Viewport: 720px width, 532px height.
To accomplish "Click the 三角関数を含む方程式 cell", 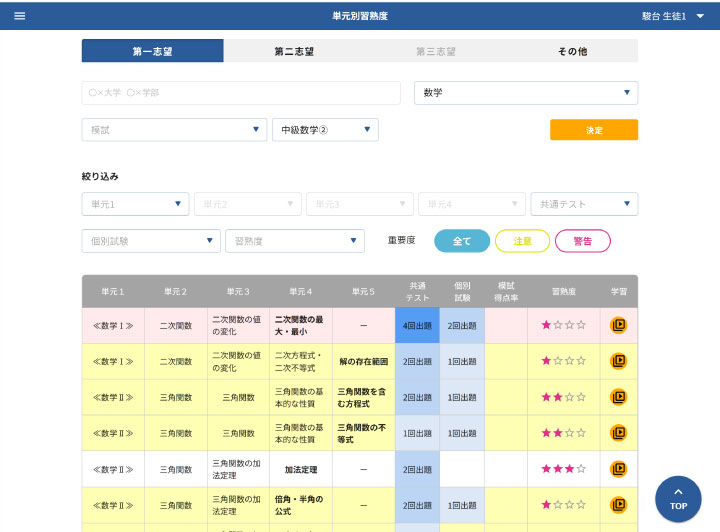I will coord(364,398).
